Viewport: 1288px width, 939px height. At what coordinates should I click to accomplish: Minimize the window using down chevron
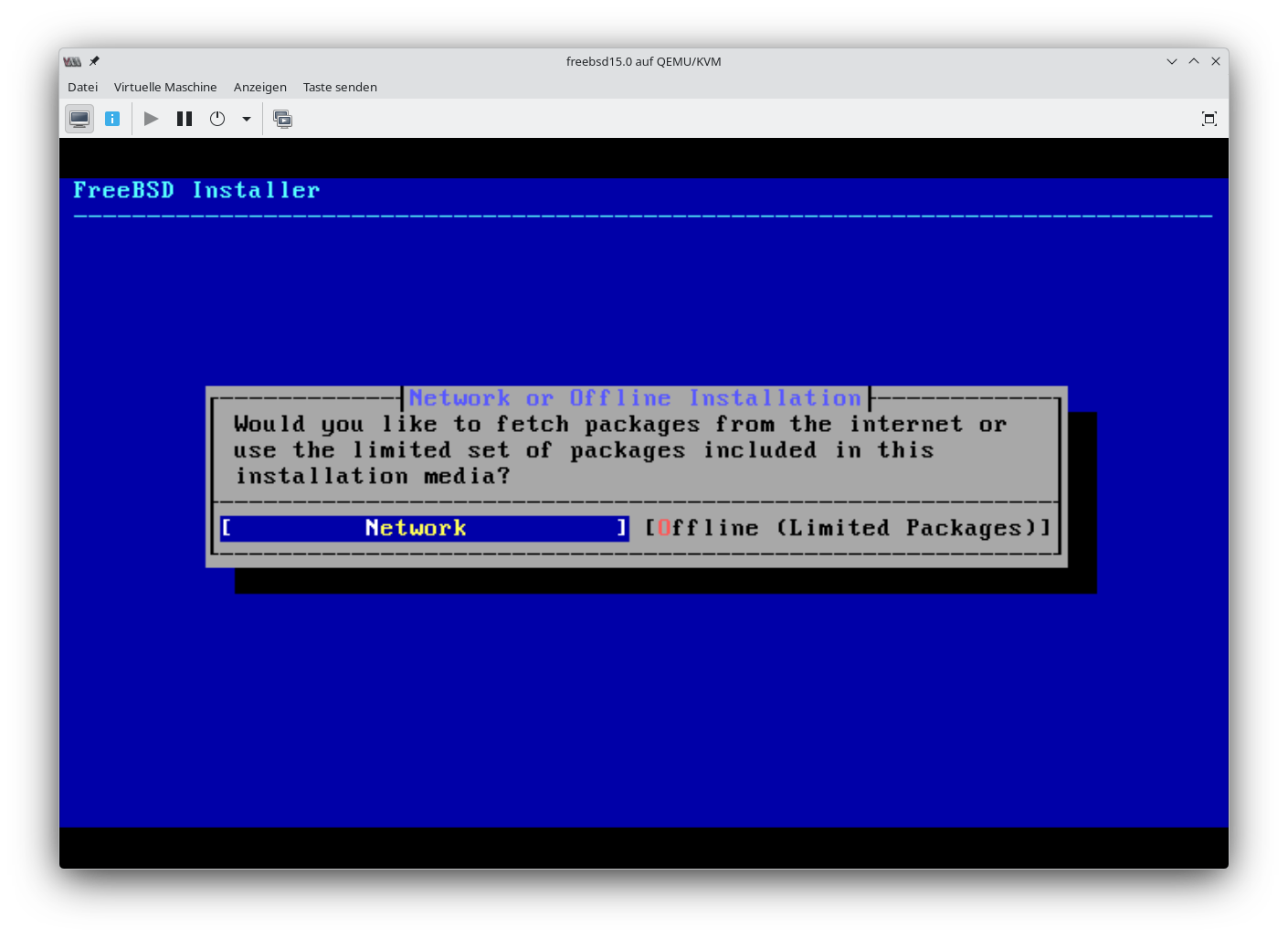pos(1172,61)
